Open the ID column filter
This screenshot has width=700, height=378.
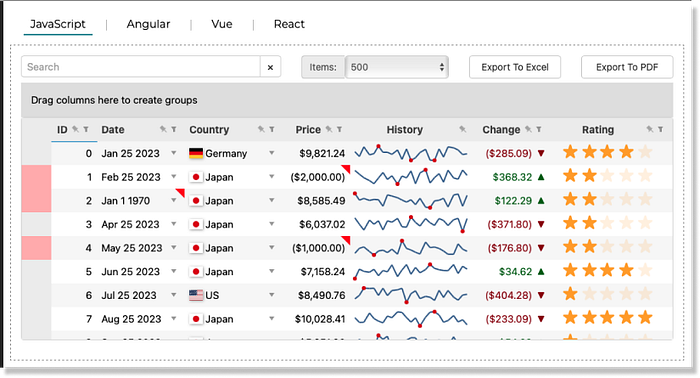[x=86, y=129]
